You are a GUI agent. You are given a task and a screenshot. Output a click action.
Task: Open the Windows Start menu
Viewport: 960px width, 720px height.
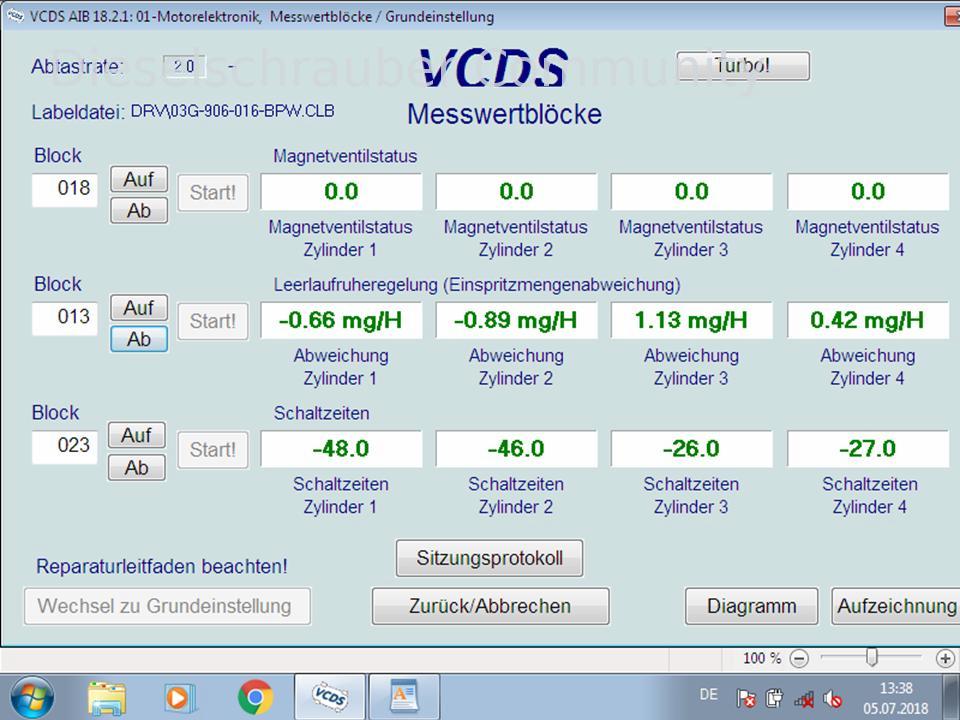point(31,697)
